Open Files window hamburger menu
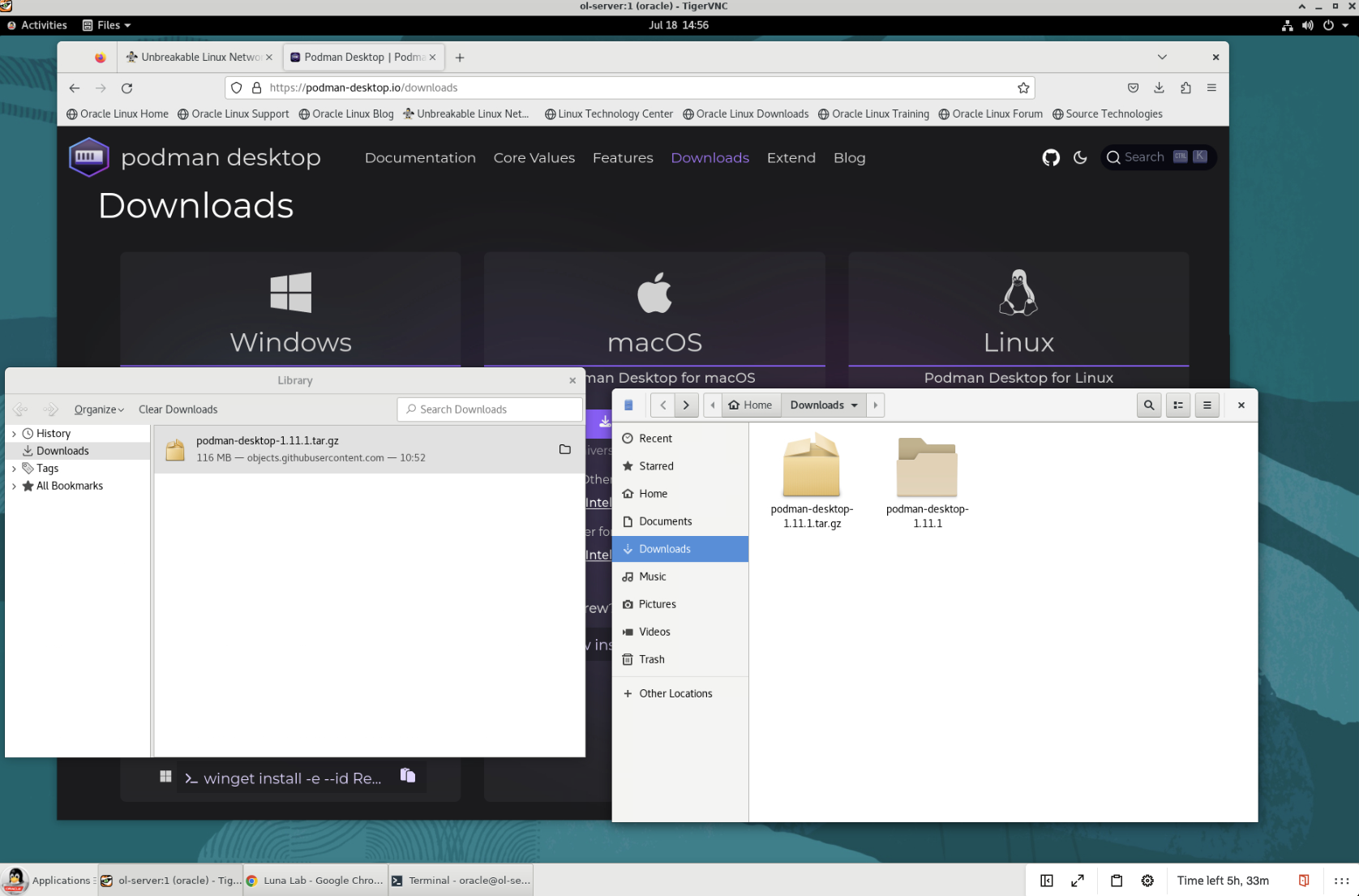Viewport: 1359px width, 896px height. (x=1207, y=405)
